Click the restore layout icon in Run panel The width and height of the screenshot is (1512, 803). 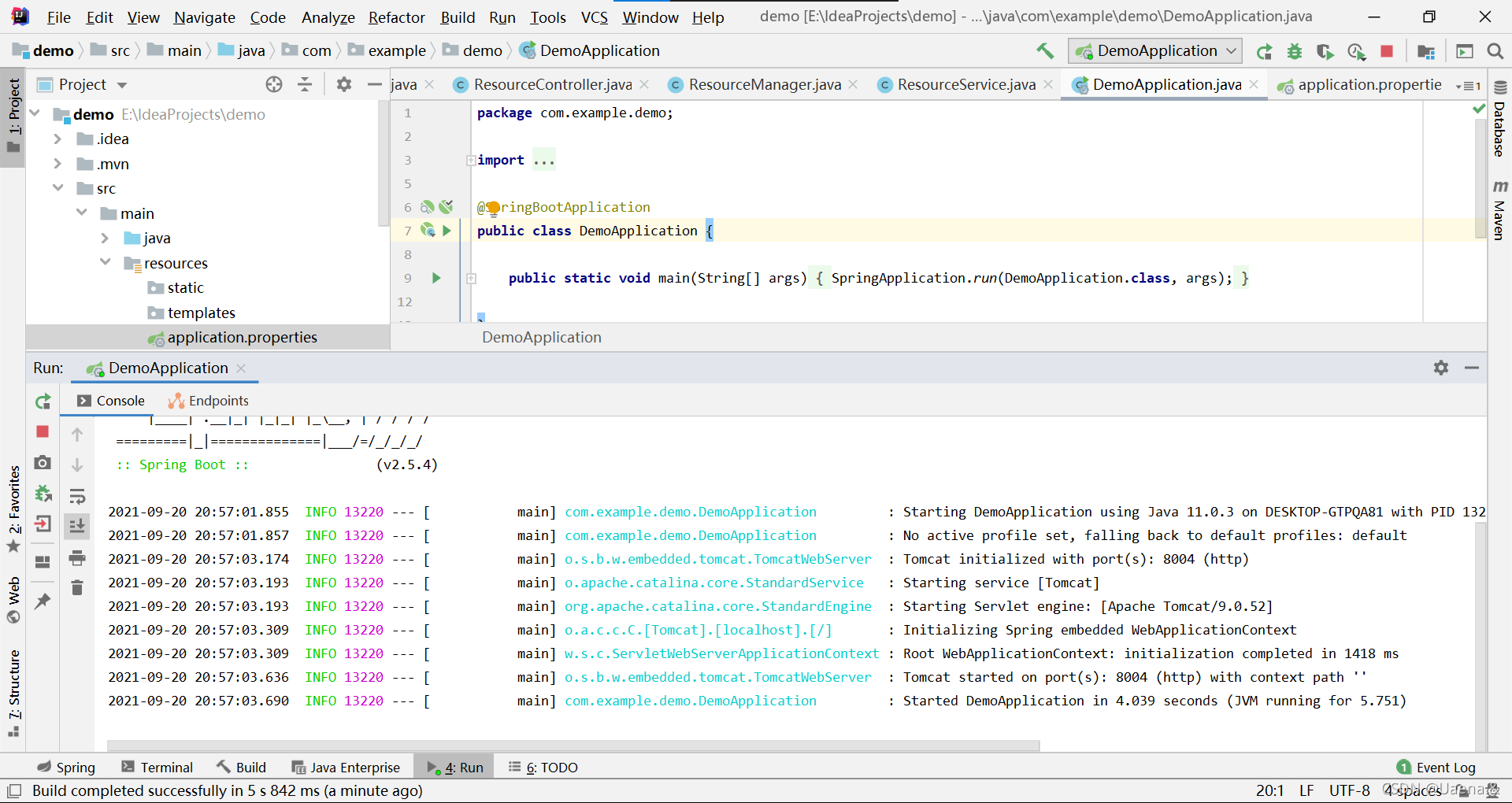pyautogui.click(x=43, y=561)
